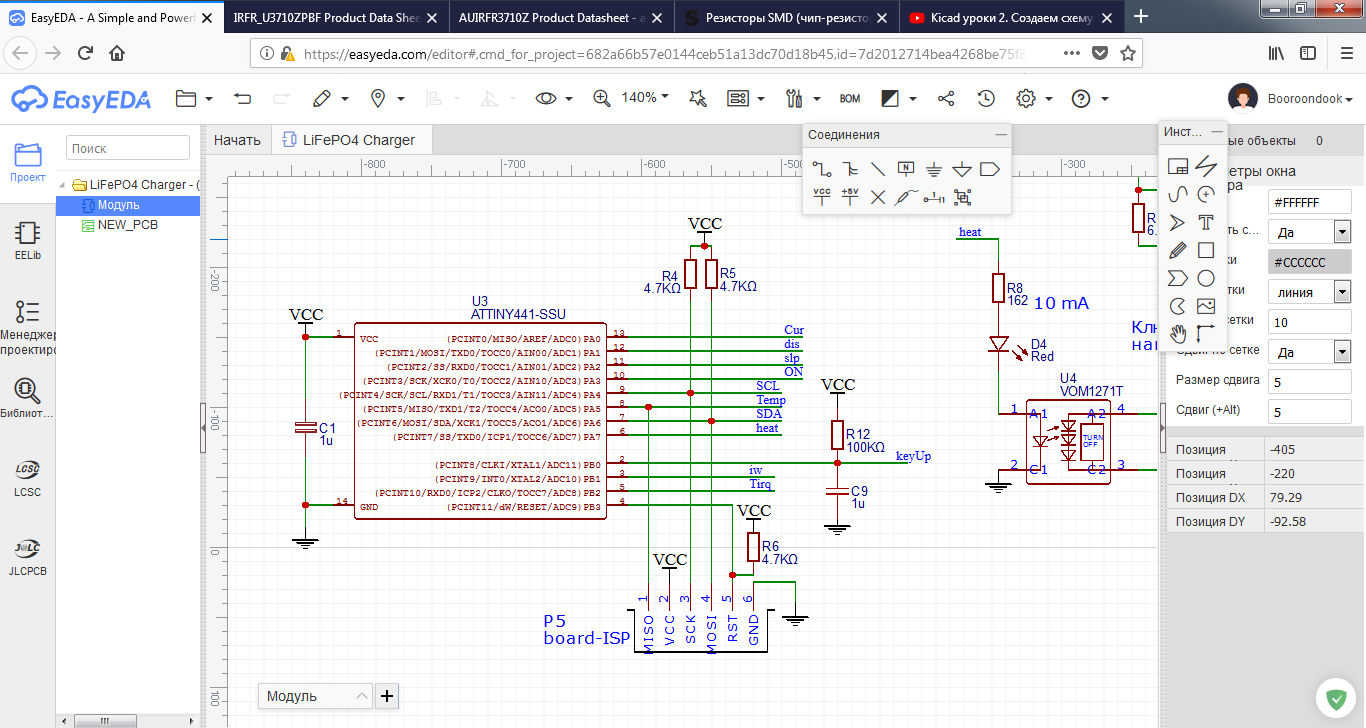
Task: Open the Sheet Setting drawing tool
Action: pyautogui.click(x=1178, y=166)
